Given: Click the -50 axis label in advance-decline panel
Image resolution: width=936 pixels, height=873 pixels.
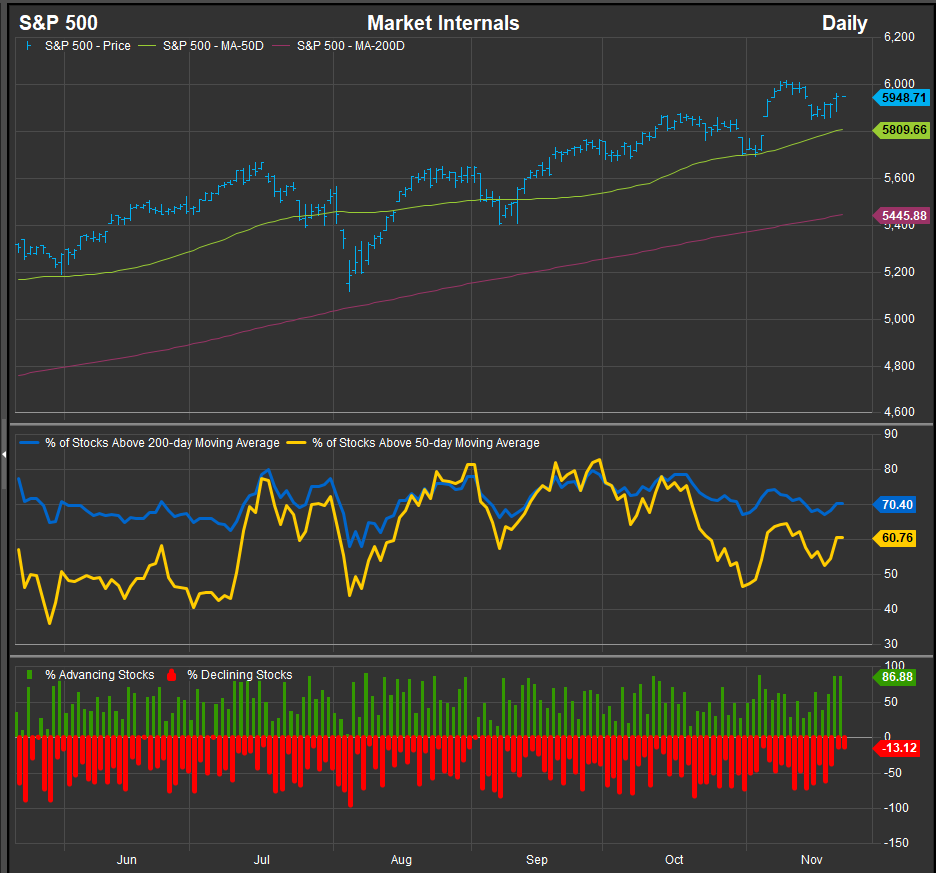Looking at the screenshot, I should coord(892,773).
